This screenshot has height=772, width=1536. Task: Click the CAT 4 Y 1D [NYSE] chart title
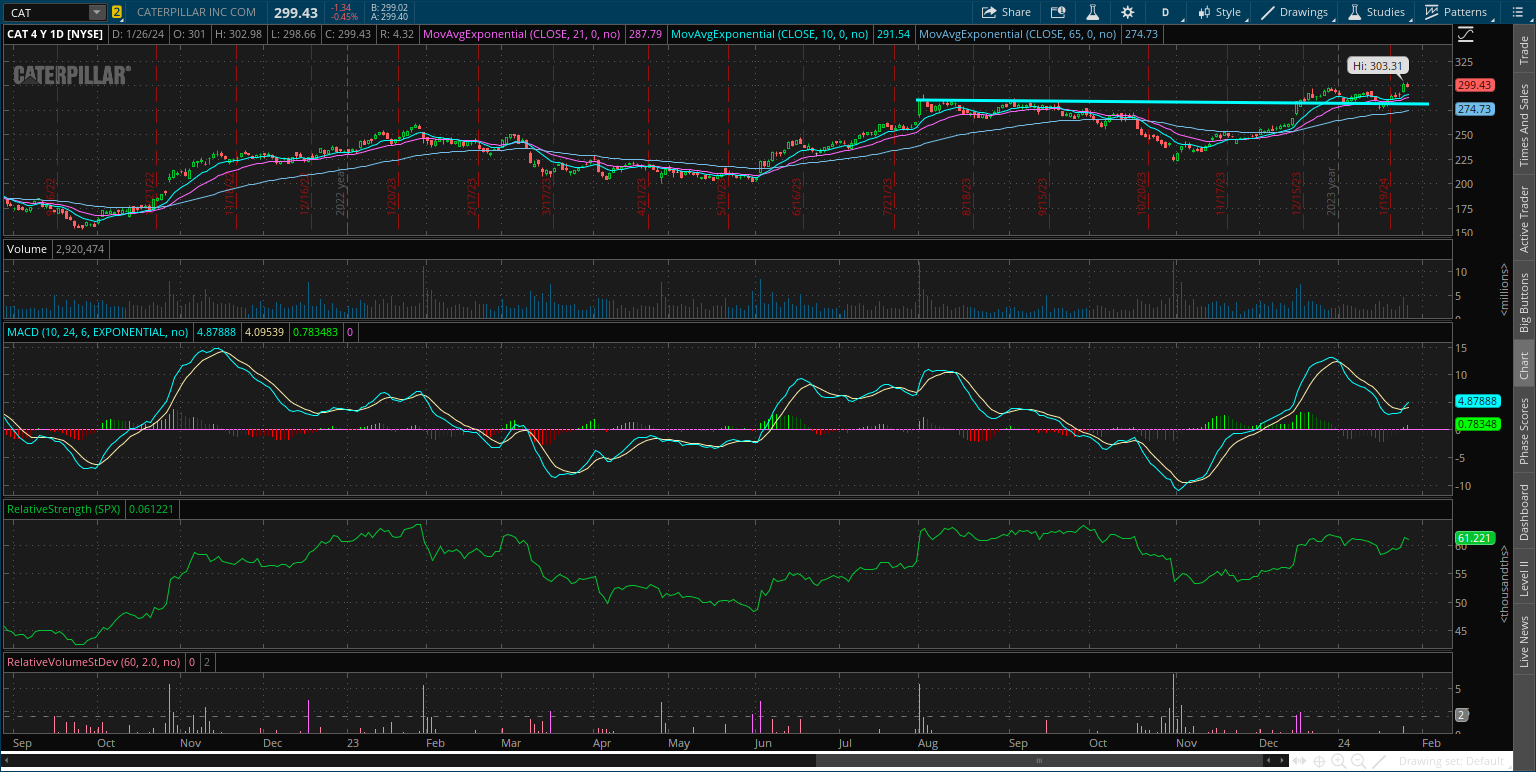[x=56, y=34]
